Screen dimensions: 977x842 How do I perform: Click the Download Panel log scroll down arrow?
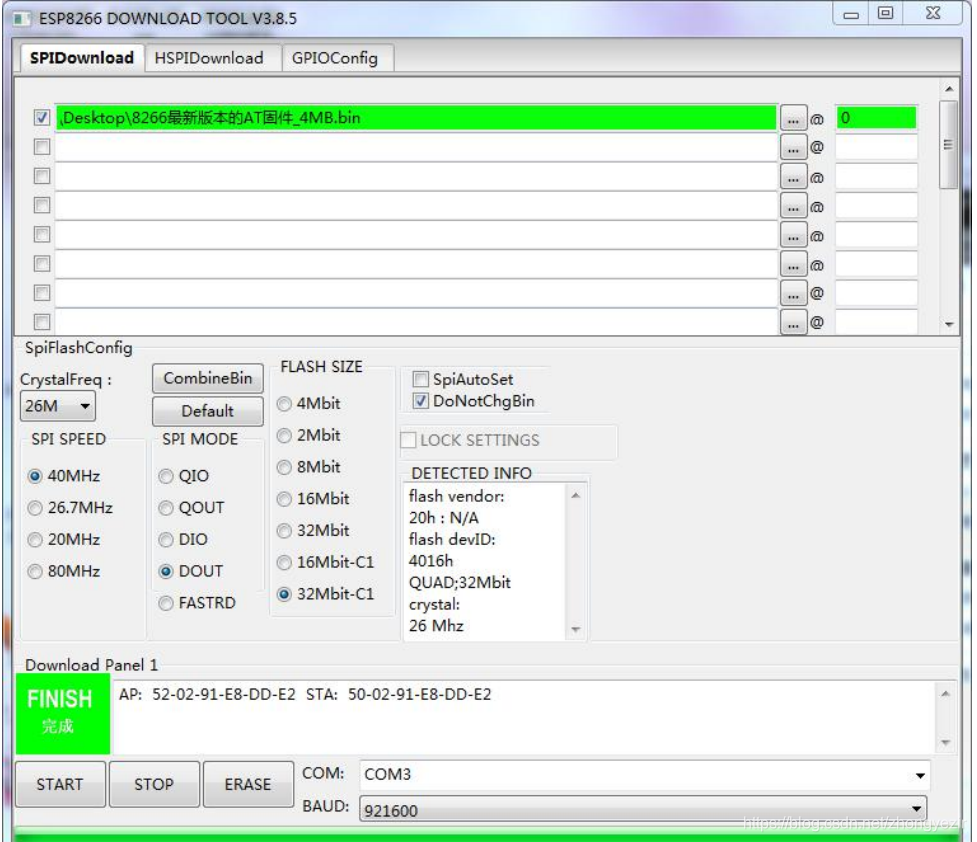tap(945, 742)
